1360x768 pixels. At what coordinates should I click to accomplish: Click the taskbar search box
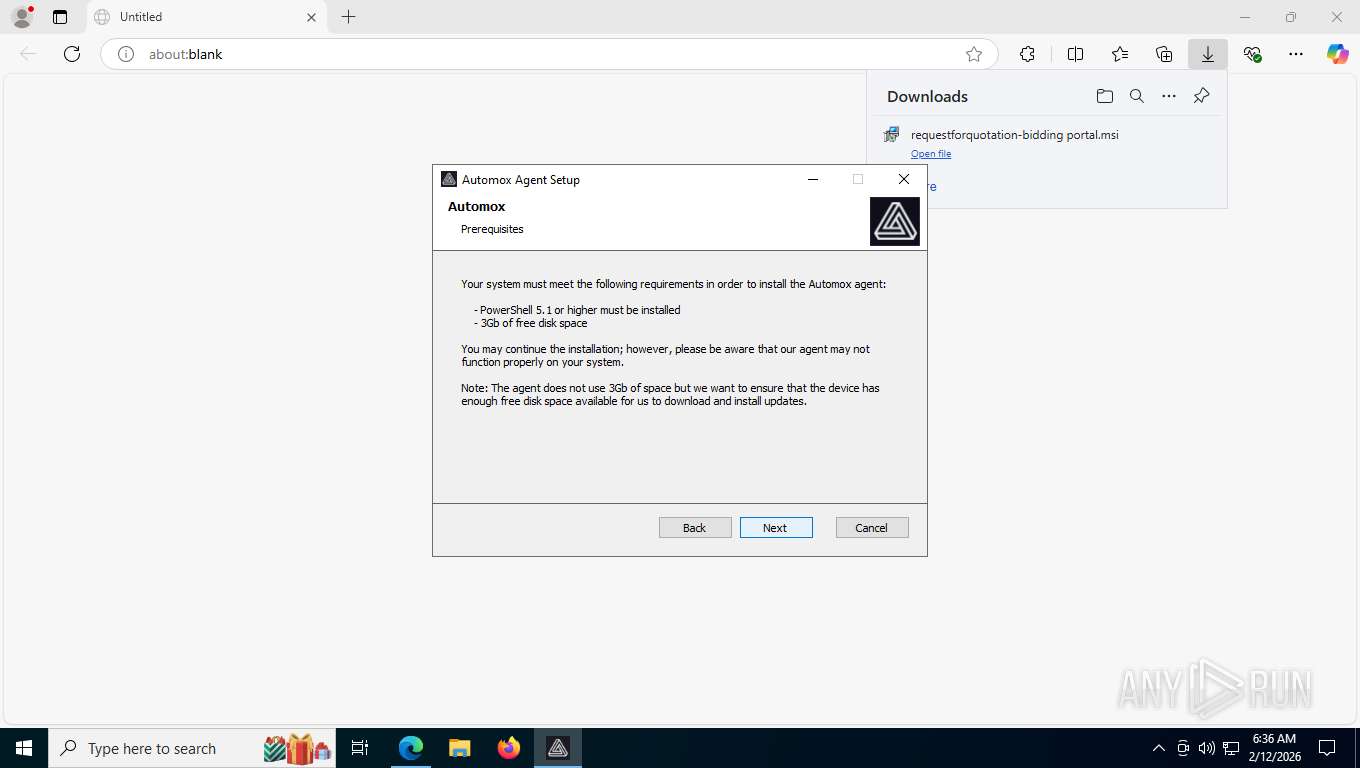pyautogui.click(x=192, y=748)
